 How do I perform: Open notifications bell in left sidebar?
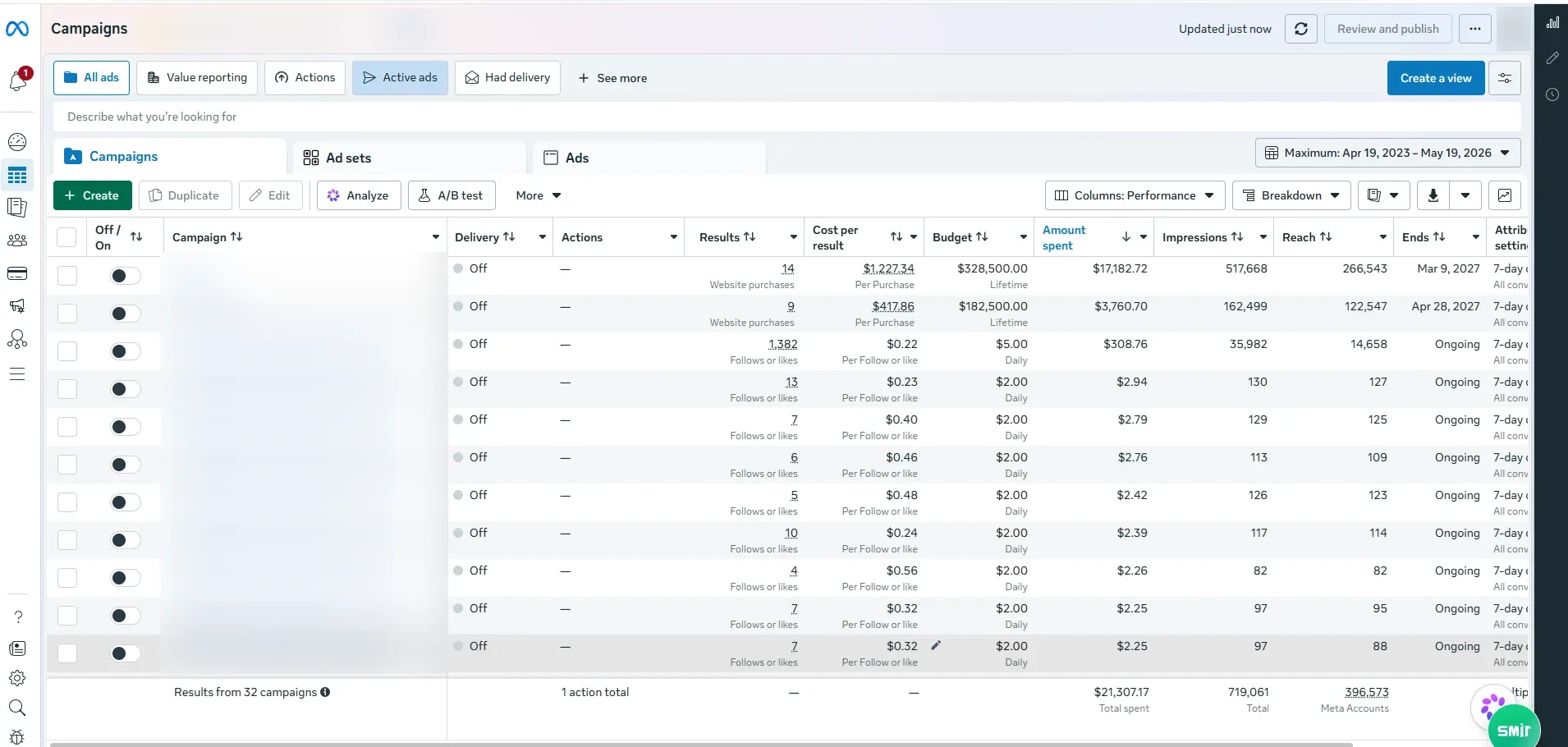click(x=18, y=80)
